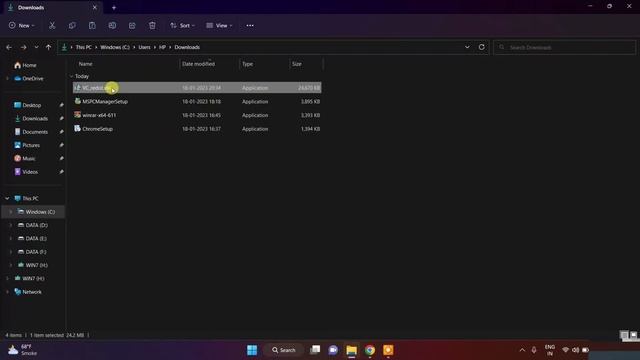Viewport: 640px width, 360px height.
Task: Sort by Name column header
Action: tap(85, 64)
